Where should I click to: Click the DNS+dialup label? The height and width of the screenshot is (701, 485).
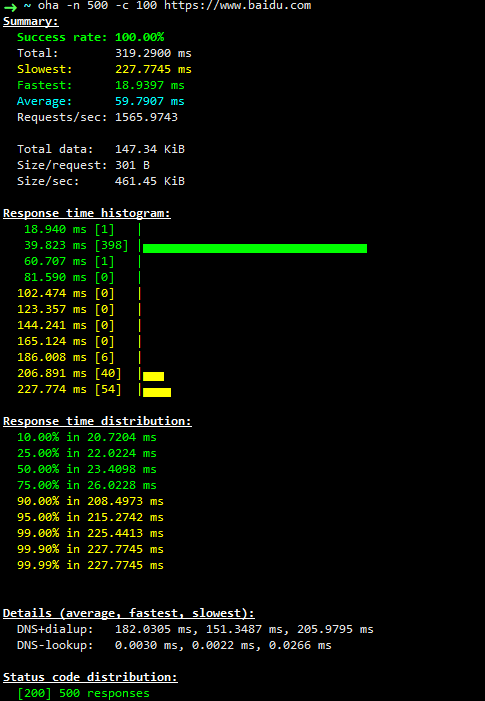pyautogui.click(x=55, y=629)
